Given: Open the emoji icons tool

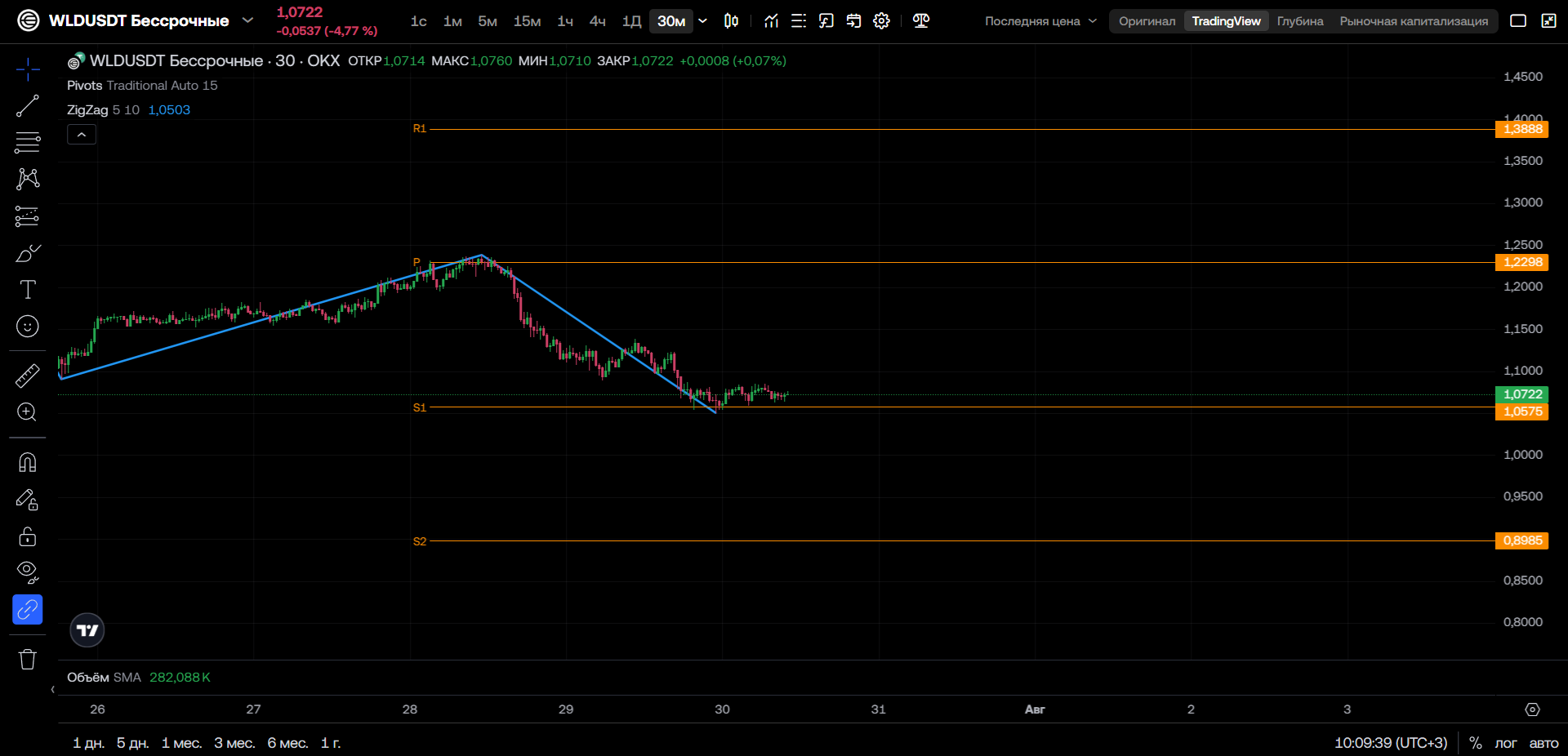Looking at the screenshot, I should coord(28,327).
